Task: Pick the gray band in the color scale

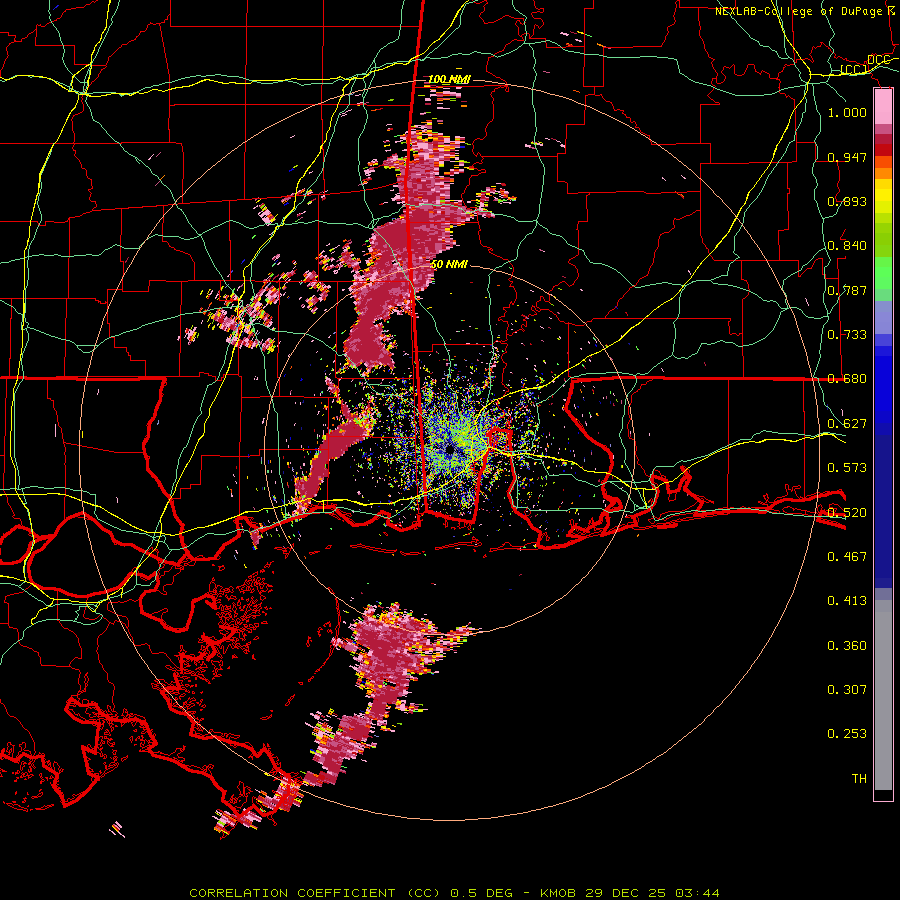Action: [883, 695]
